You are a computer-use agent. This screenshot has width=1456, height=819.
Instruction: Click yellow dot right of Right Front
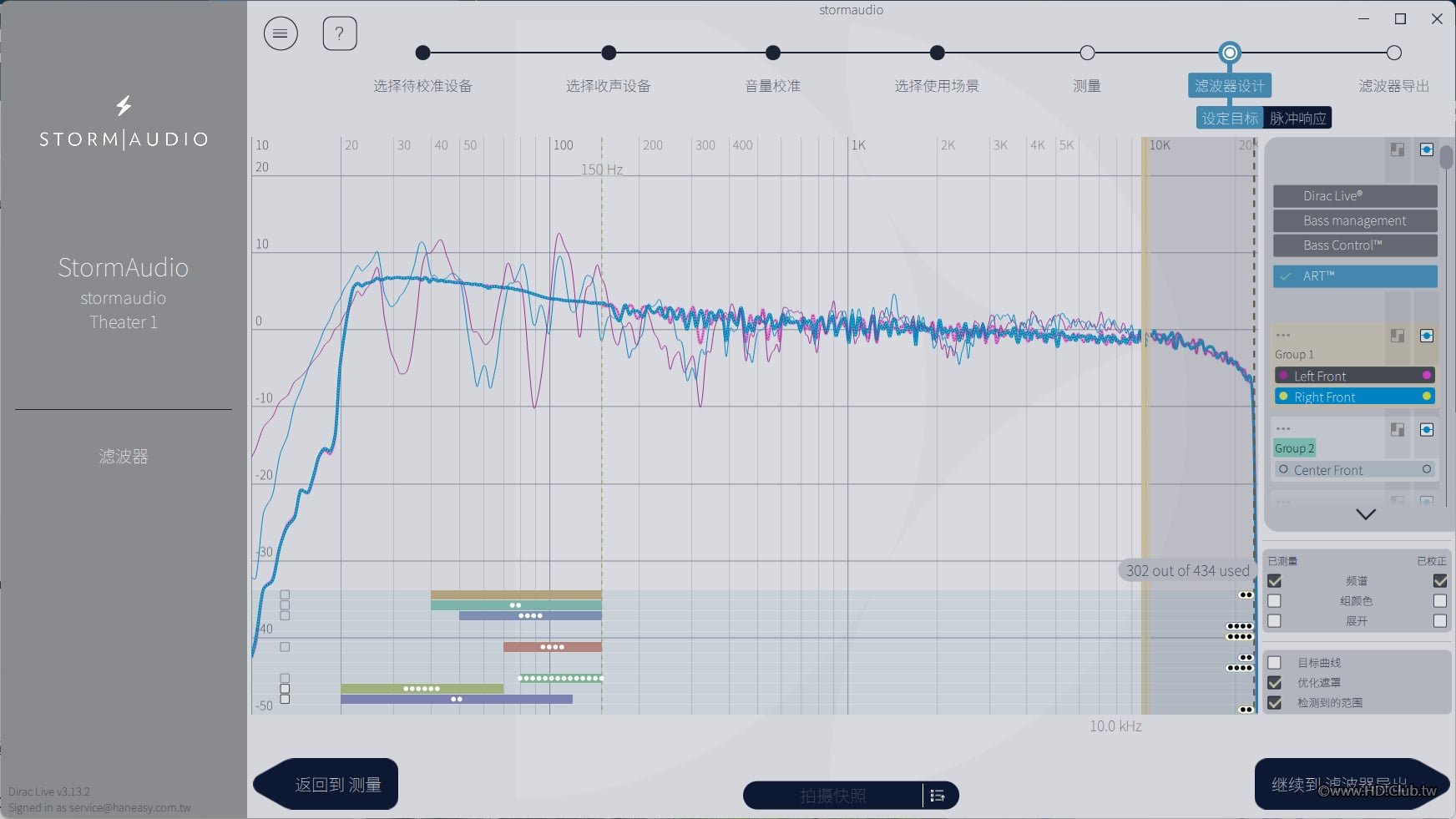coord(1427,397)
